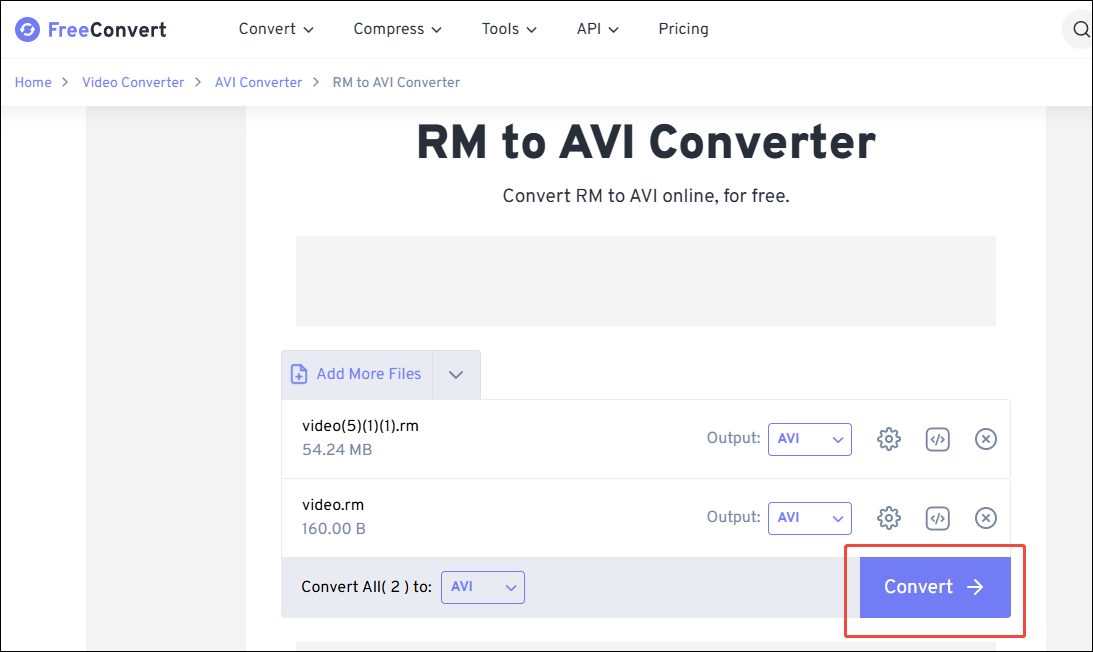Open the Convert All to format dropdown
The height and width of the screenshot is (652, 1093).
(482, 587)
